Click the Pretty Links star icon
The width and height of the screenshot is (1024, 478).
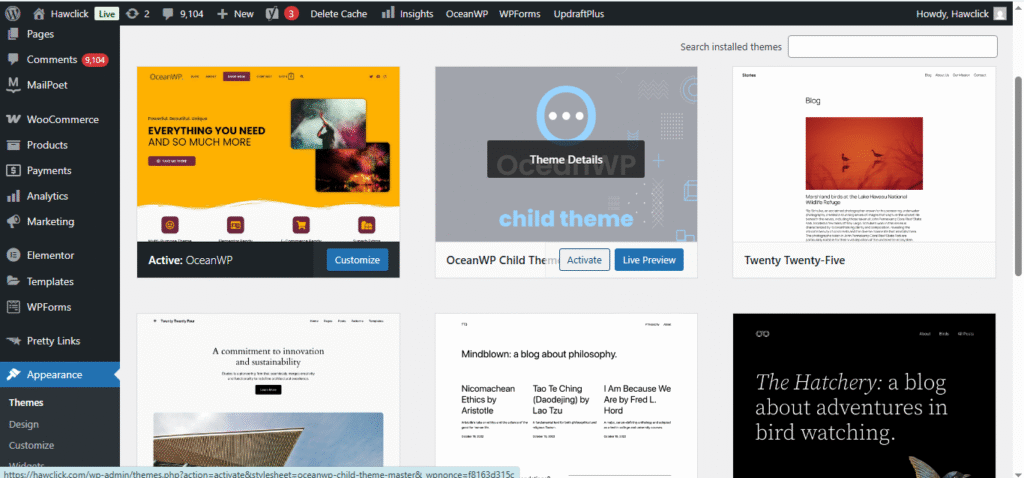click(13, 341)
